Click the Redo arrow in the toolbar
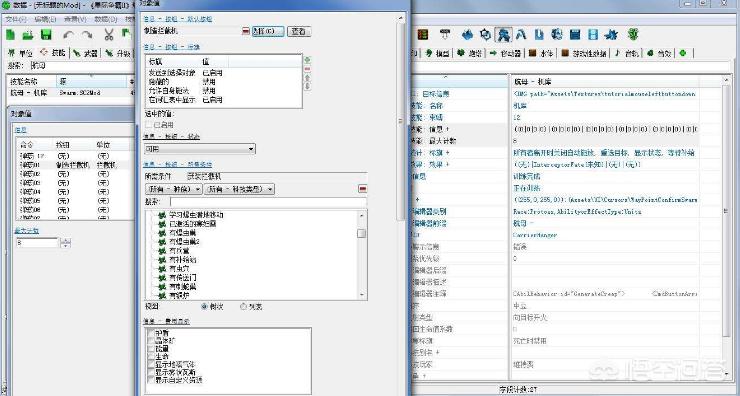 [86, 35]
